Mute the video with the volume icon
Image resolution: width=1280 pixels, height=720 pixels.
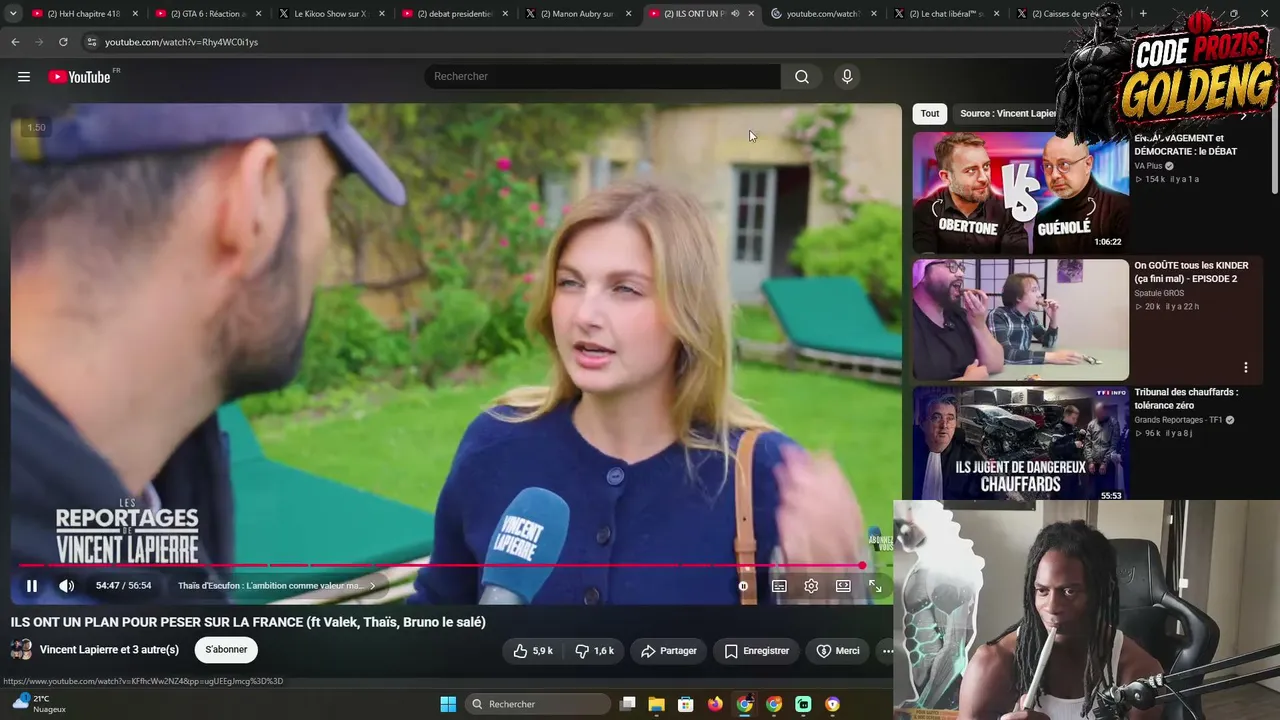coord(67,586)
